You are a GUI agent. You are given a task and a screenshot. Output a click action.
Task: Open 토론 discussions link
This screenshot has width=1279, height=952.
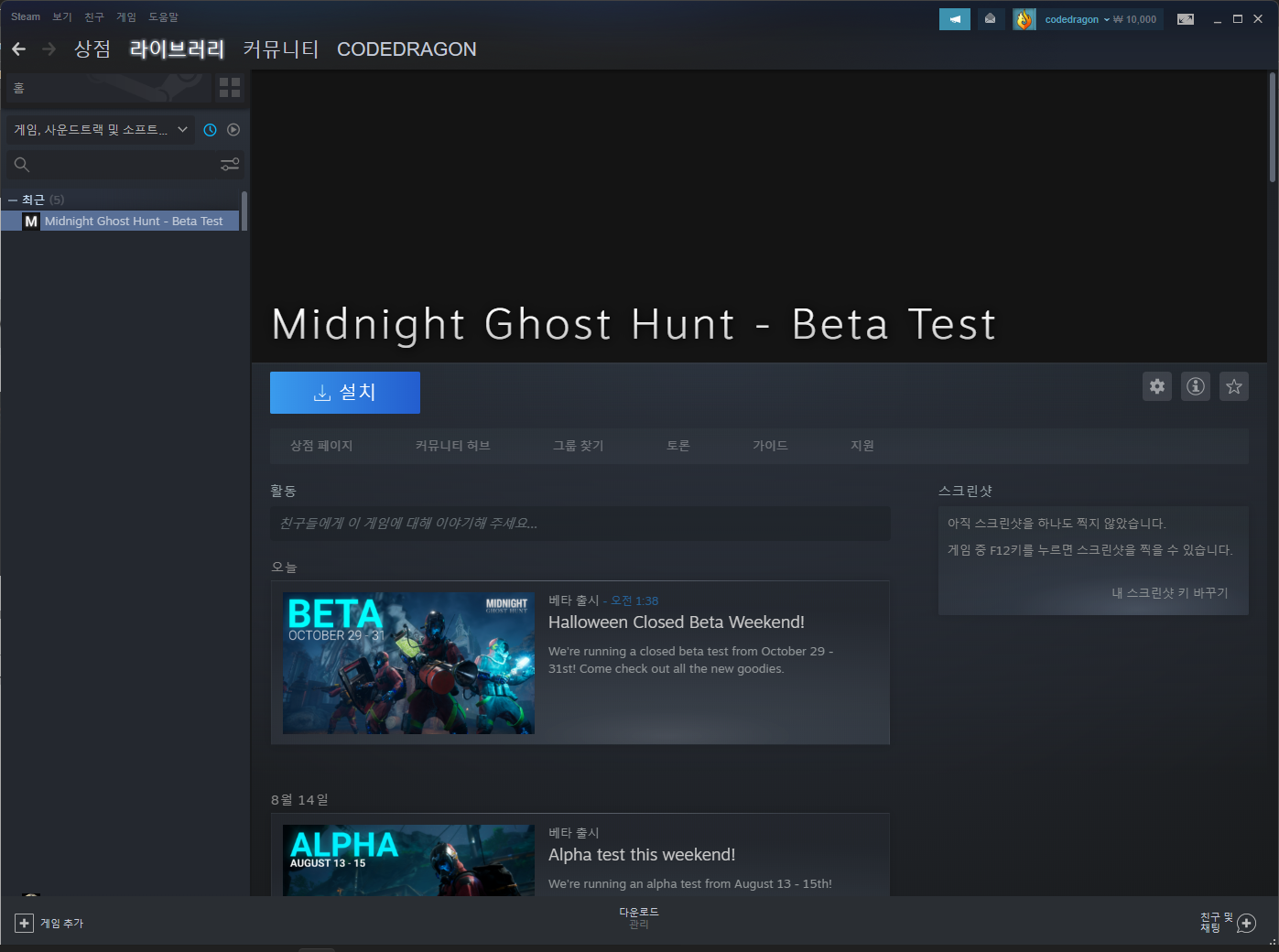click(x=678, y=446)
